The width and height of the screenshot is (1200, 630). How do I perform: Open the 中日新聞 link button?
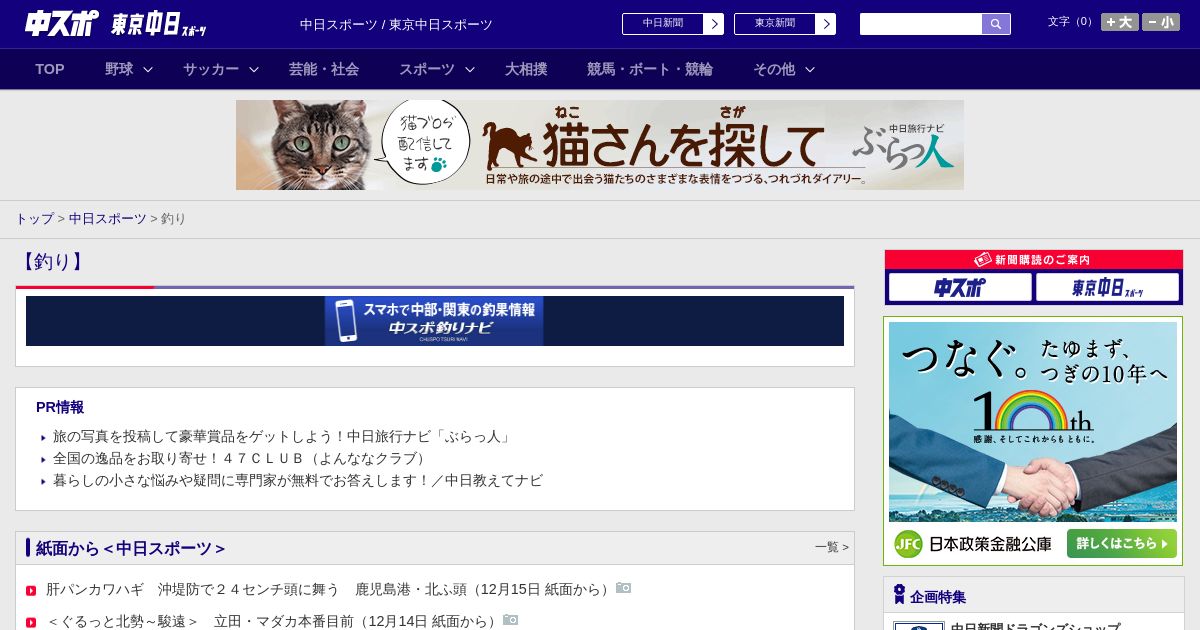tap(673, 24)
